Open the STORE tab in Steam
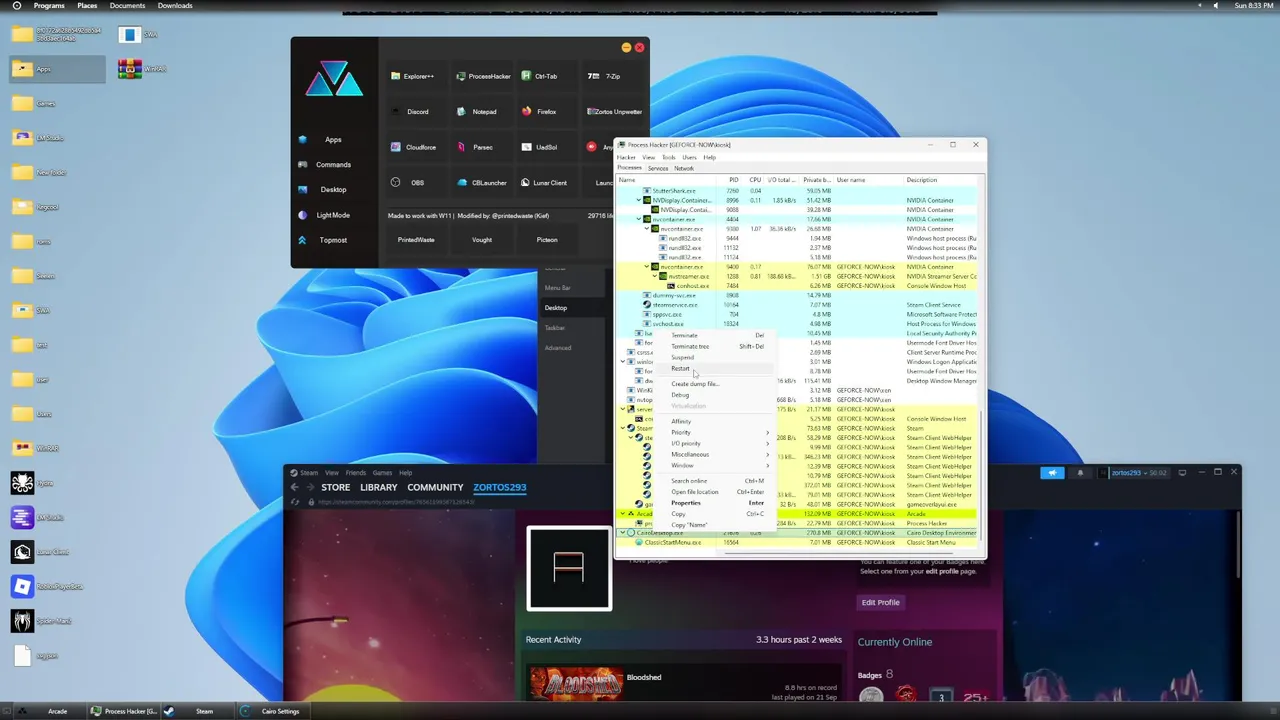Screen dimensions: 1280x720 tap(335, 488)
